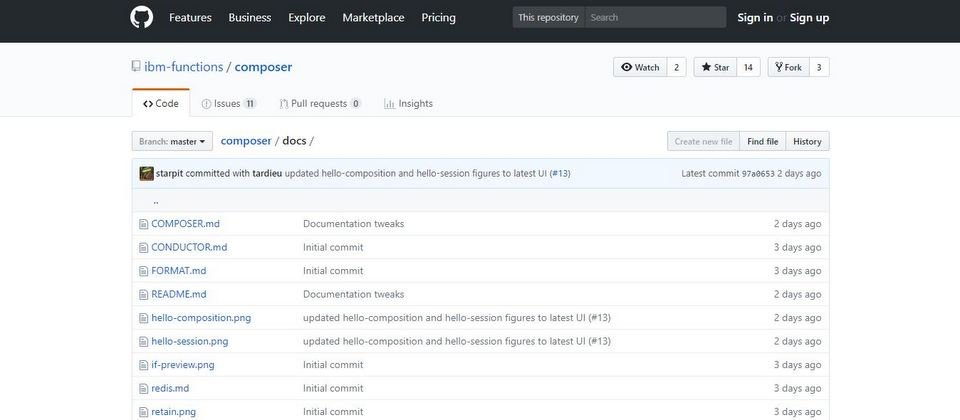960x420 pixels.
Task: Open the CONDUCTOR.md file
Action: (189, 247)
